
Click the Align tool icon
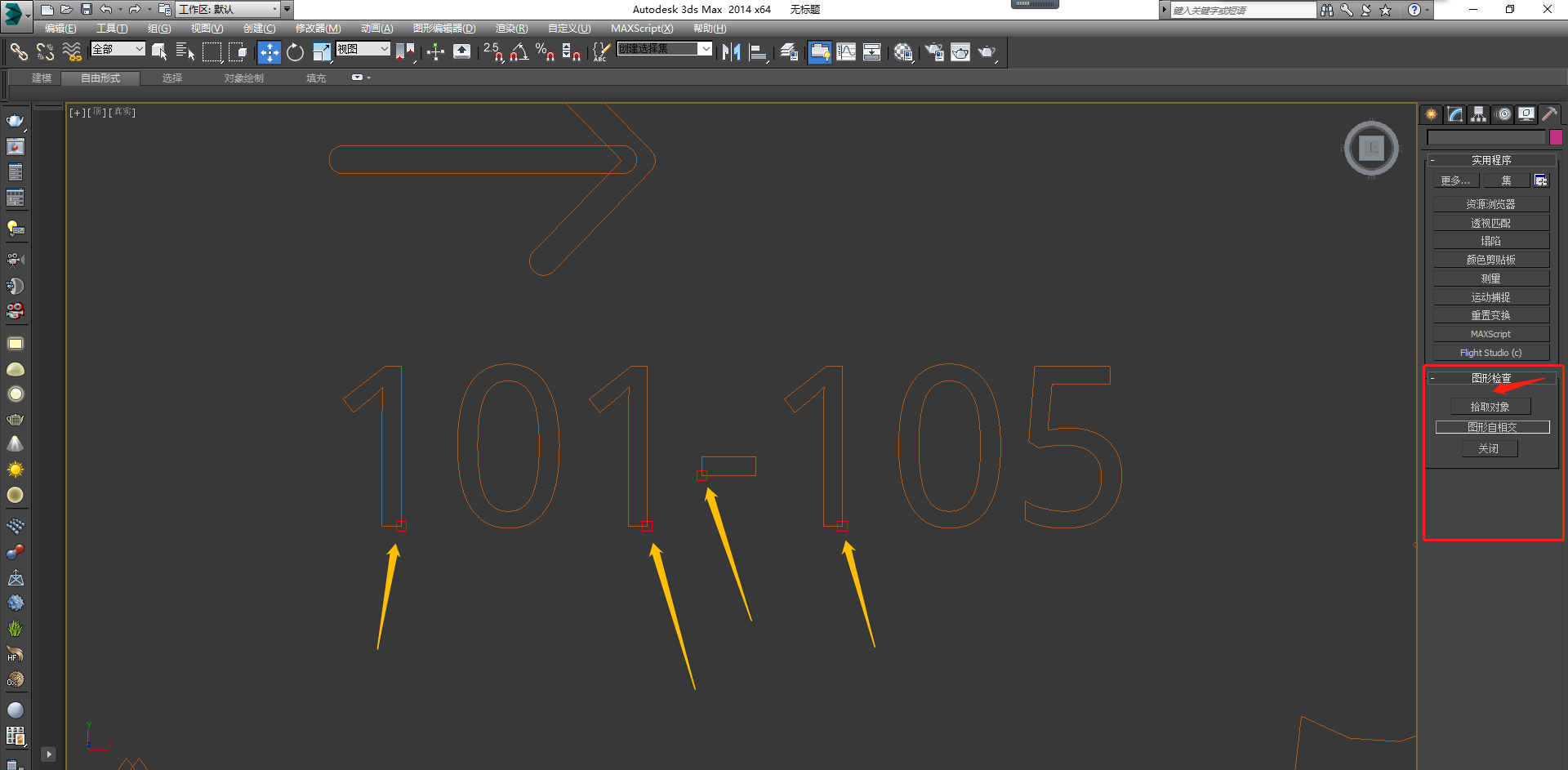(758, 52)
